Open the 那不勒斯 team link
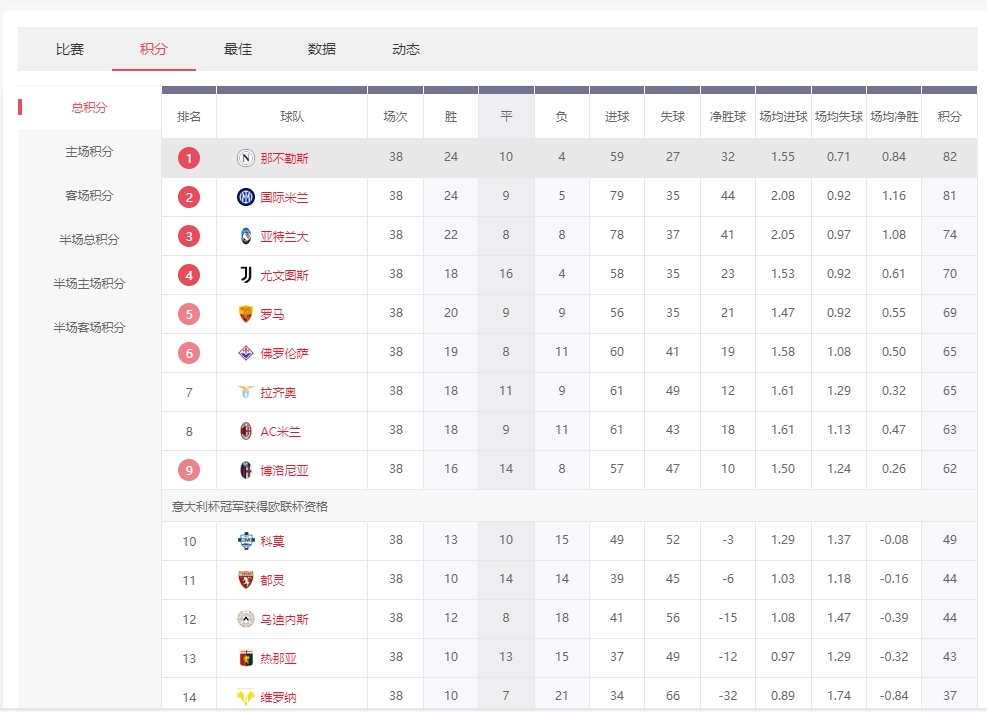This screenshot has width=987, height=712. coord(284,158)
